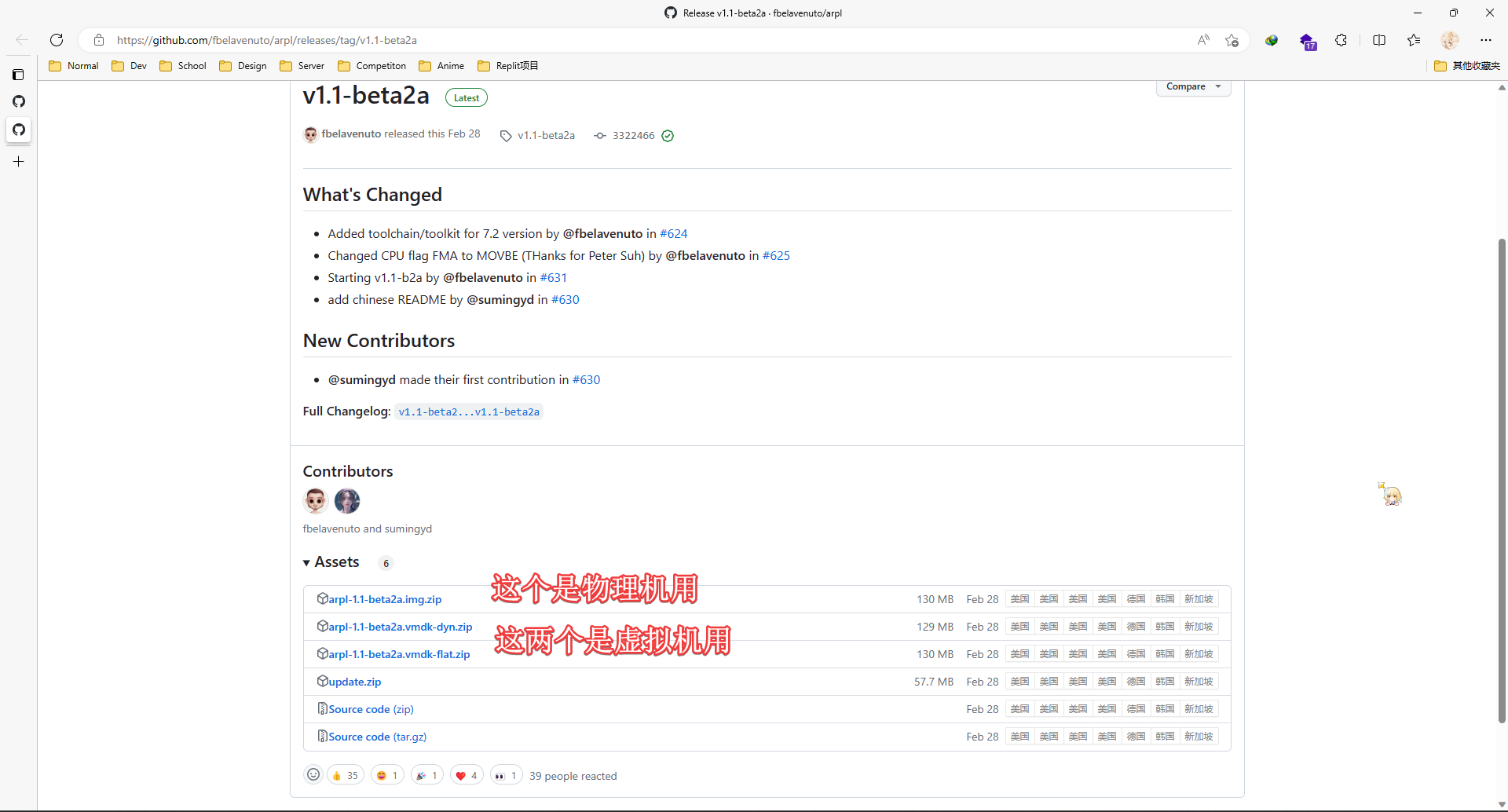The image size is (1508, 812).
Task: Open pull request #624 link
Action: [673, 234]
